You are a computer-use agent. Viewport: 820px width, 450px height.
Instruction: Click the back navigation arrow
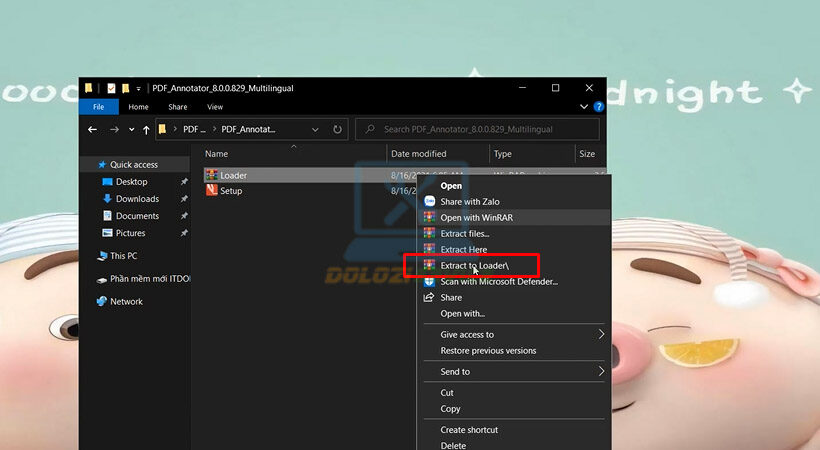pyautogui.click(x=93, y=130)
